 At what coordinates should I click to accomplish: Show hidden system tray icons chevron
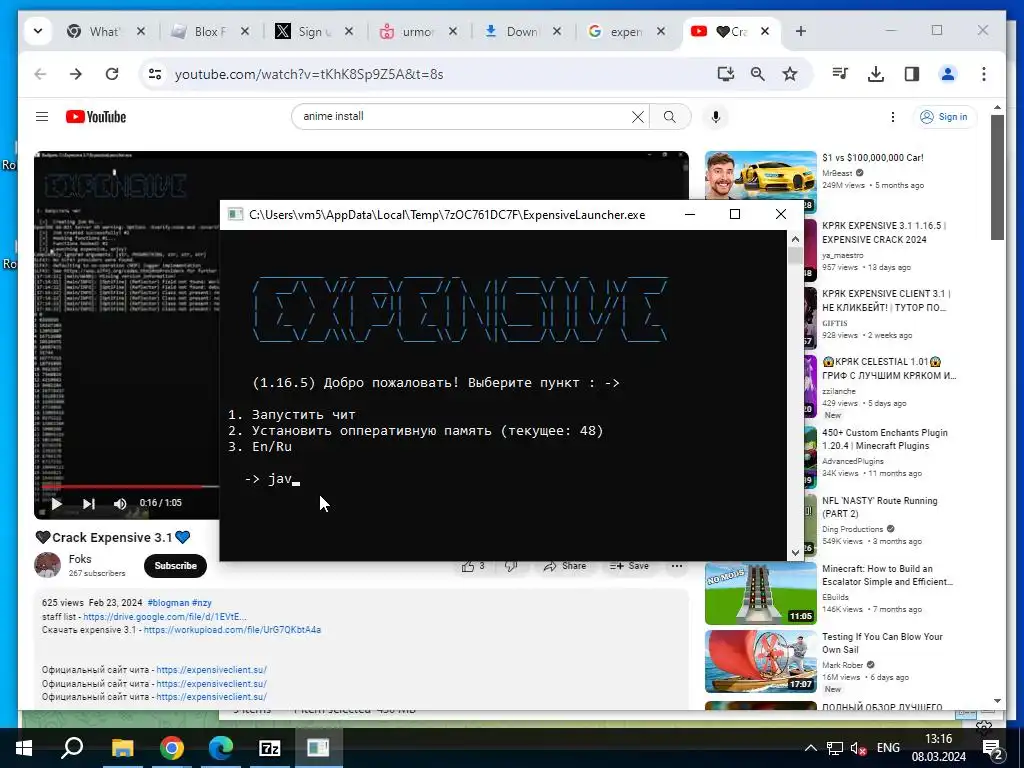810,748
